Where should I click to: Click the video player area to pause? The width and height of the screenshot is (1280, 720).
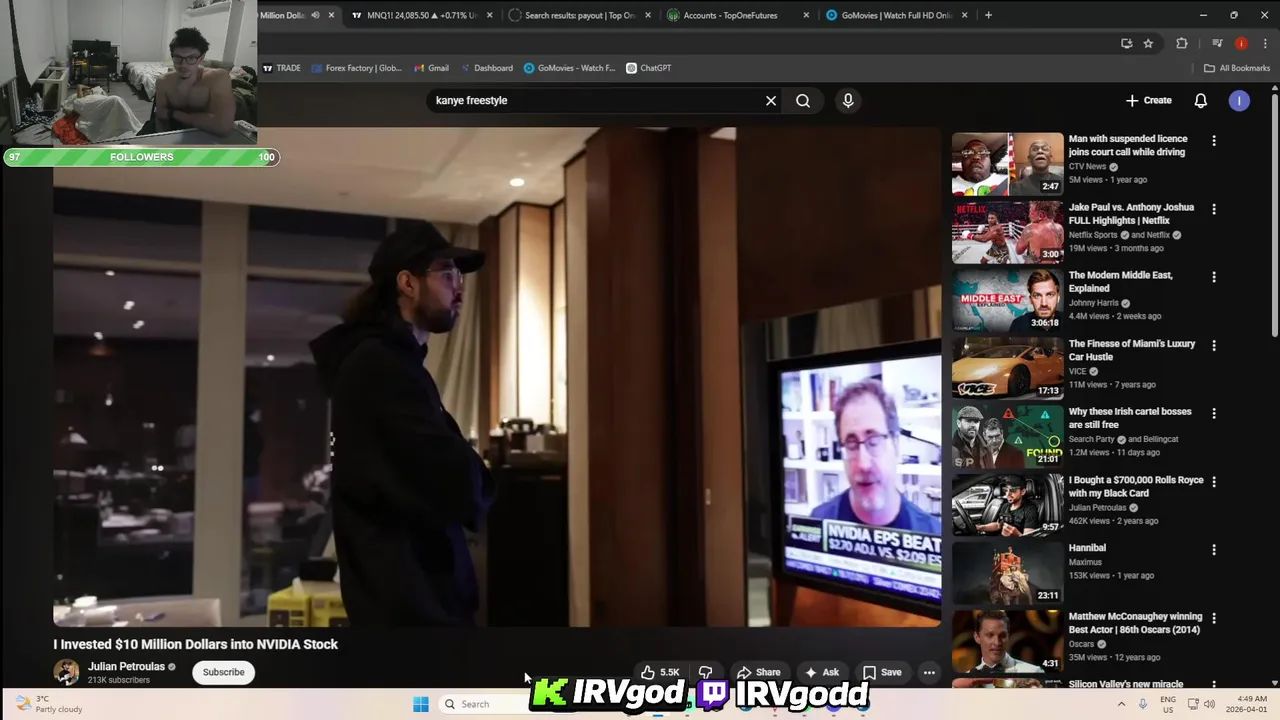tap(497, 377)
